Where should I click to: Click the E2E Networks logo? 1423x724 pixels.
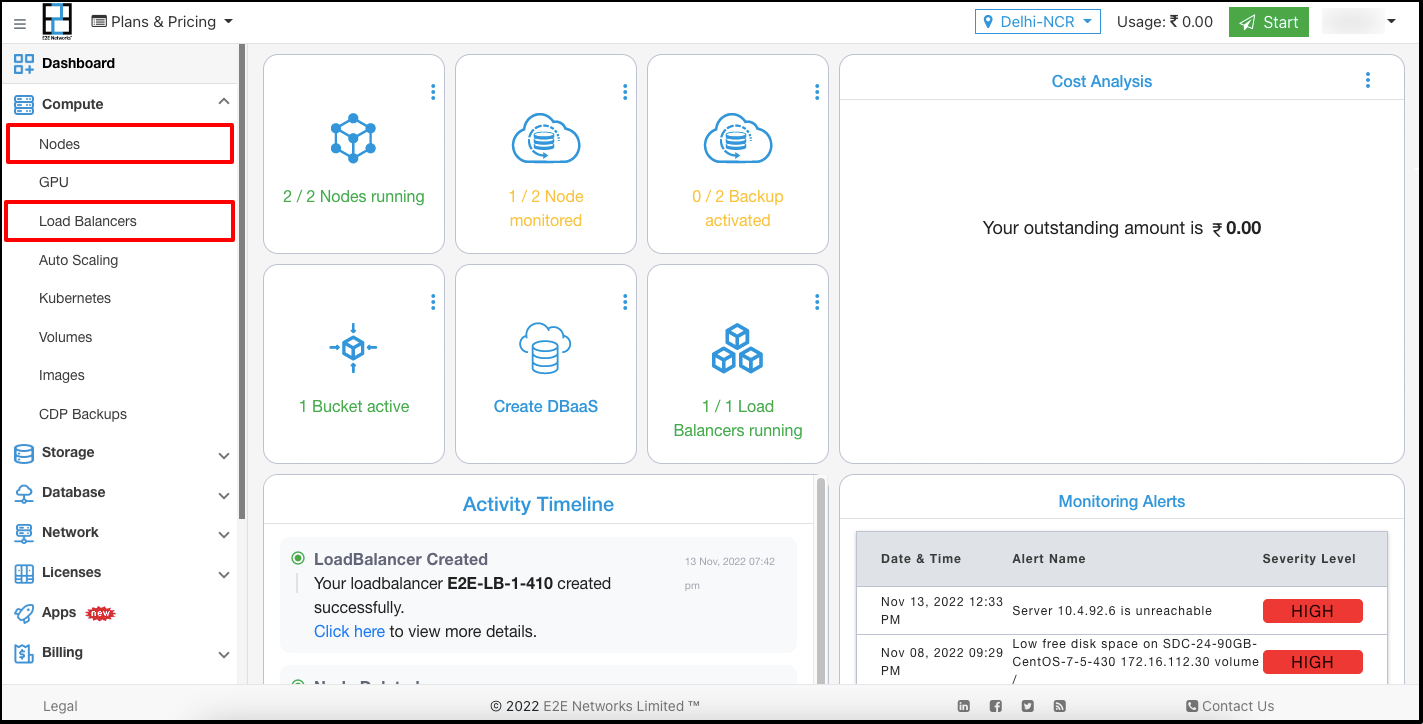[57, 21]
